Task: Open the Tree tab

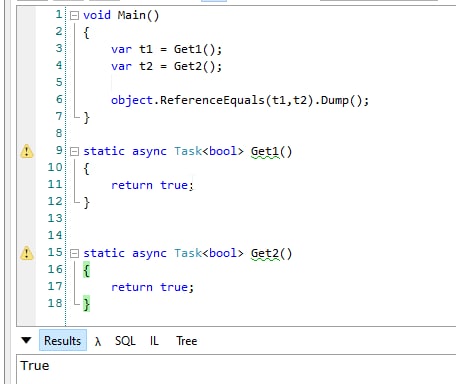Action: [x=187, y=341]
